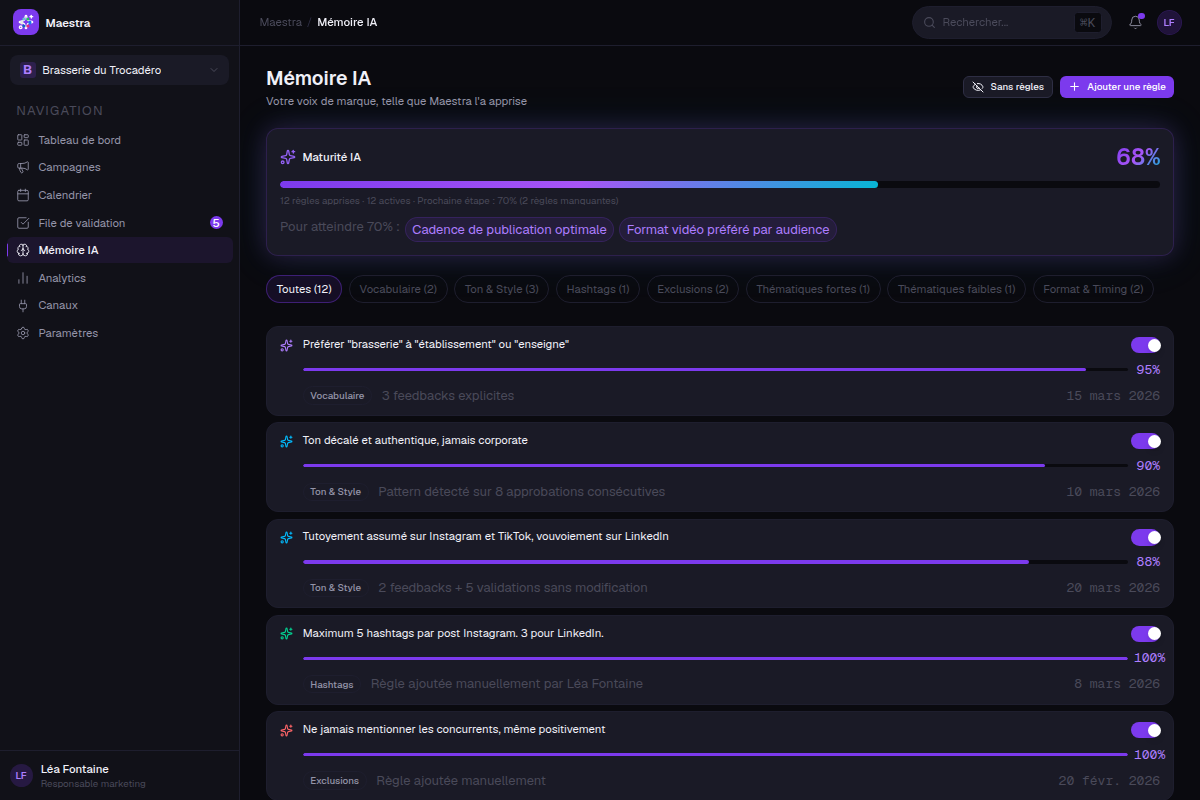1200x800 pixels.
Task: Filter by Format & Timing (2)
Action: (x=1093, y=289)
